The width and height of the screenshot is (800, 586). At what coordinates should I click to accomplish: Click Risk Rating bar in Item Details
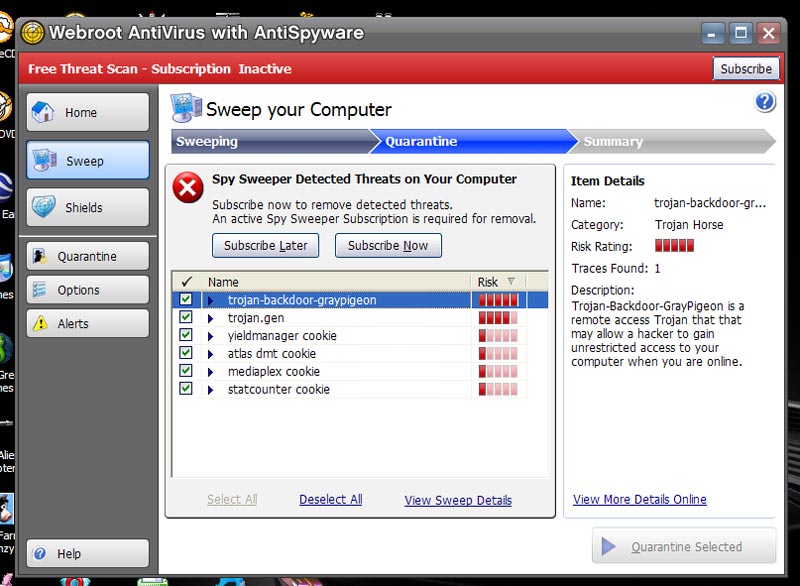pyautogui.click(x=674, y=246)
